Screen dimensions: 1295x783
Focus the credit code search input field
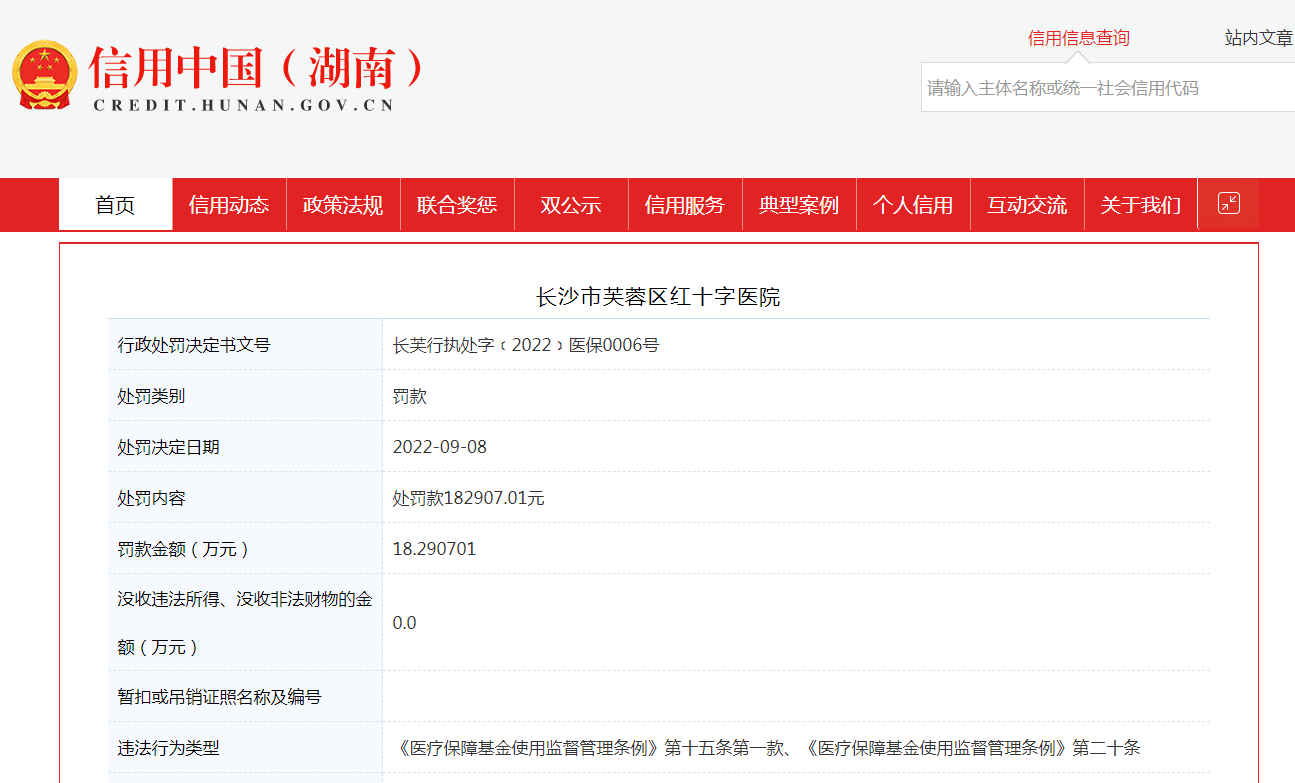coord(1100,88)
